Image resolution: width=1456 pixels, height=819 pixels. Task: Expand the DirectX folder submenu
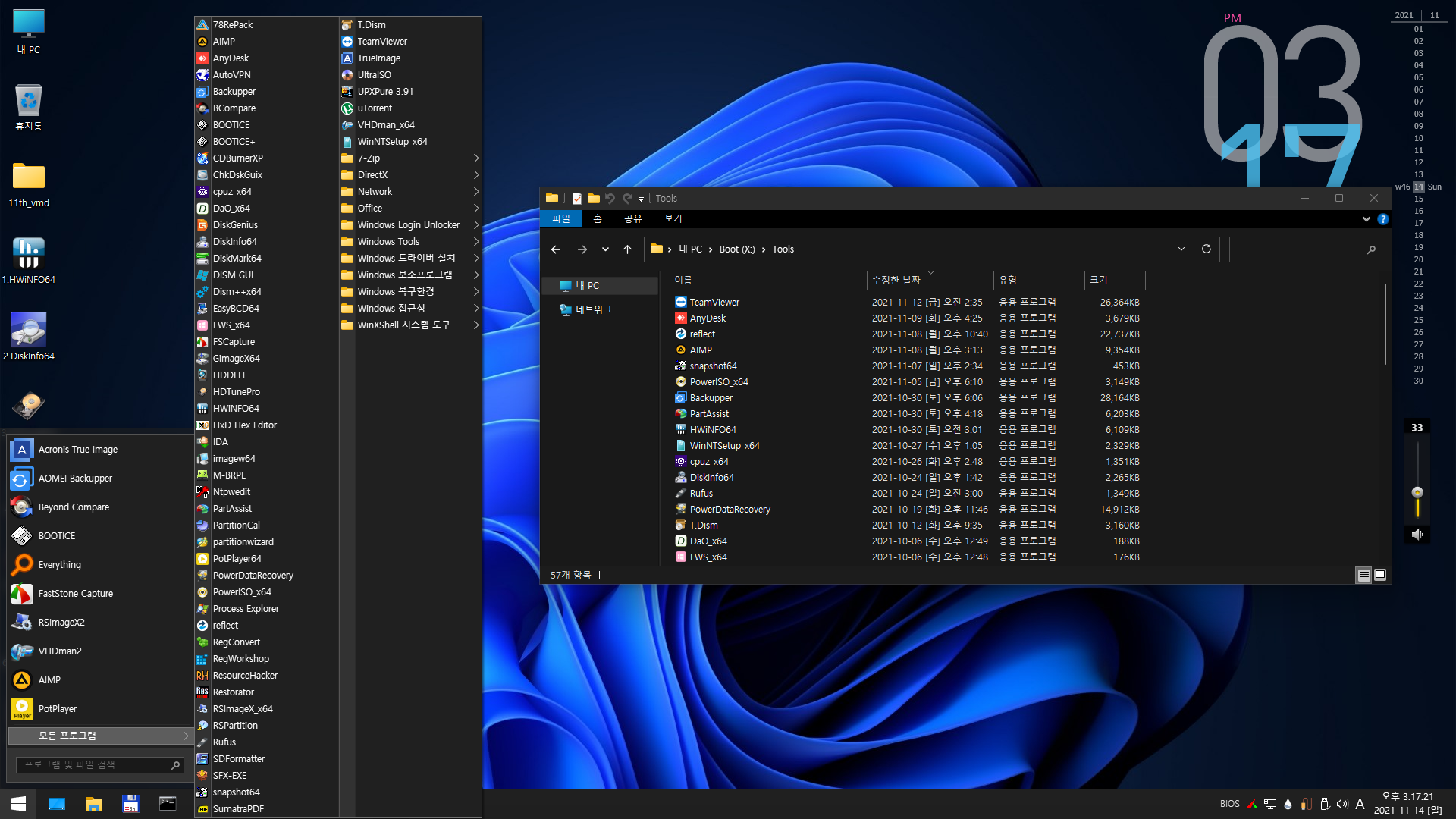pyautogui.click(x=410, y=175)
